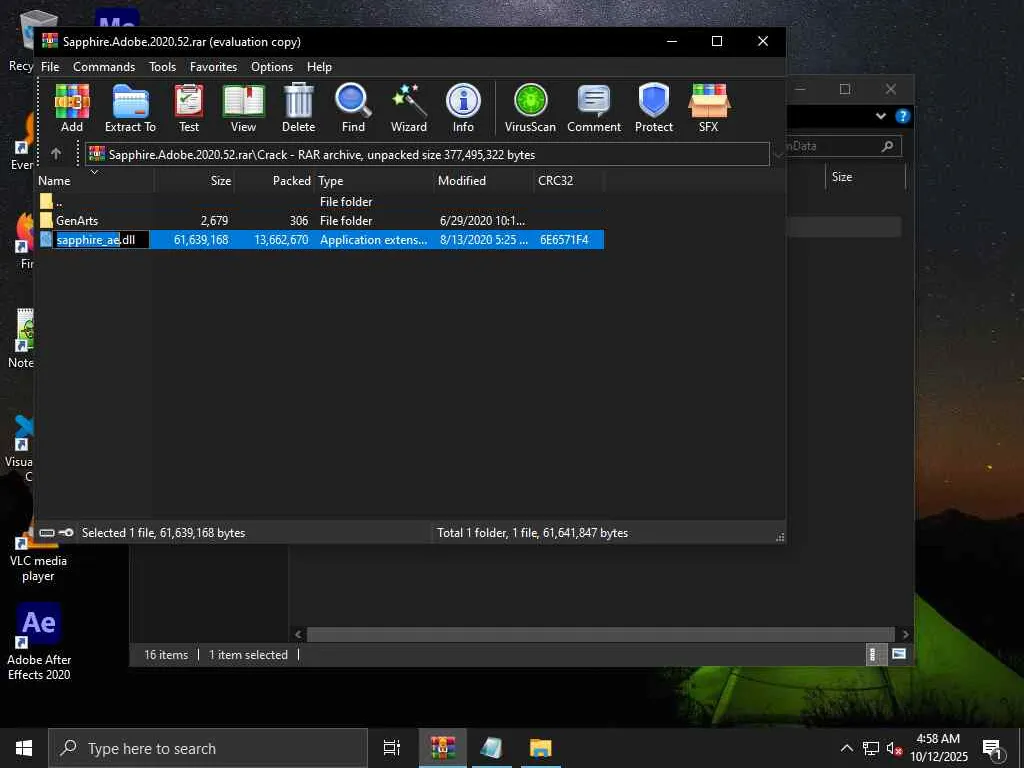Image resolution: width=1024 pixels, height=768 pixels.
Task: Click the notepad-like taskbar app icon
Action: 492,748
